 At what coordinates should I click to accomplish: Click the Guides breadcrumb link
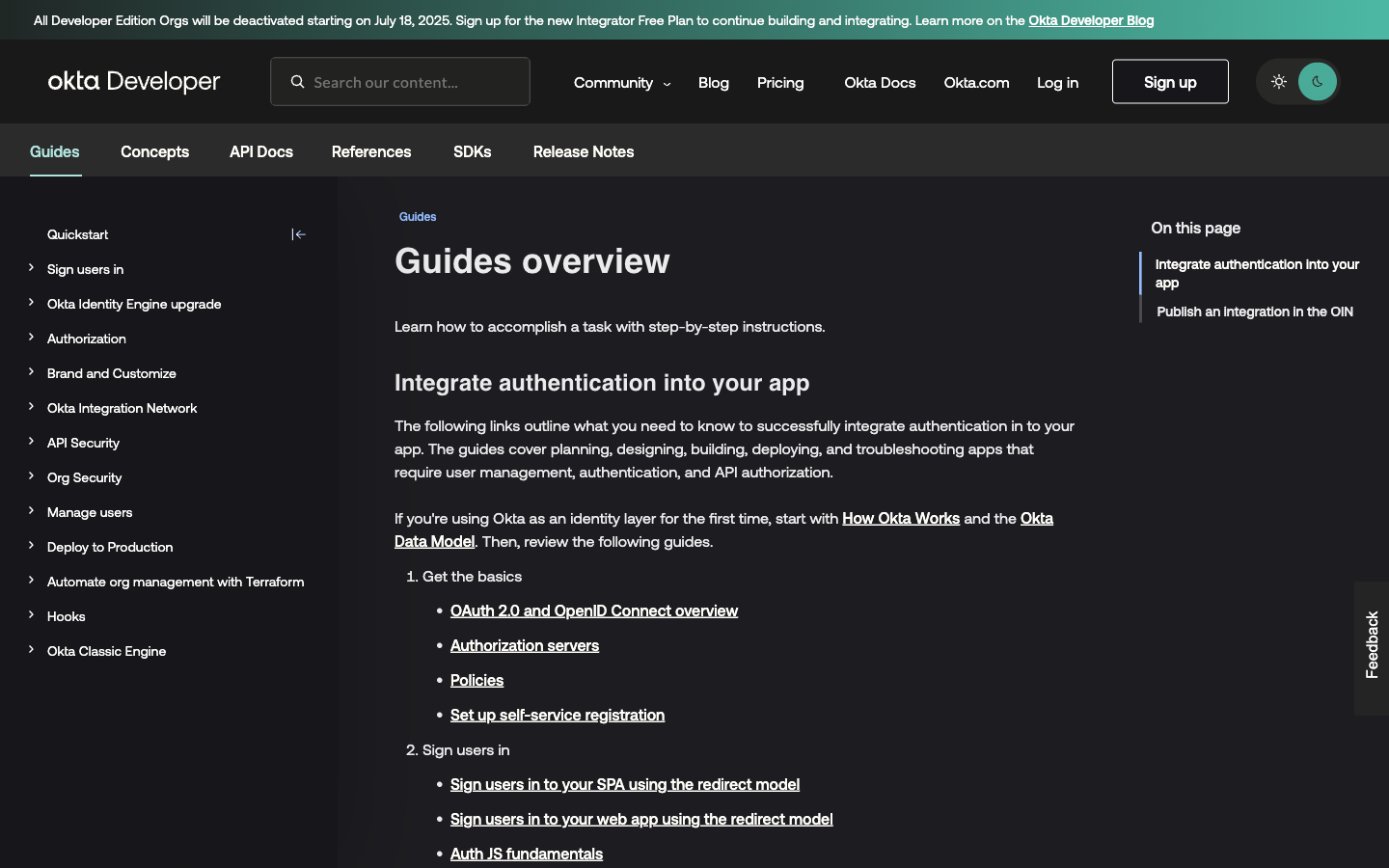[x=418, y=217]
